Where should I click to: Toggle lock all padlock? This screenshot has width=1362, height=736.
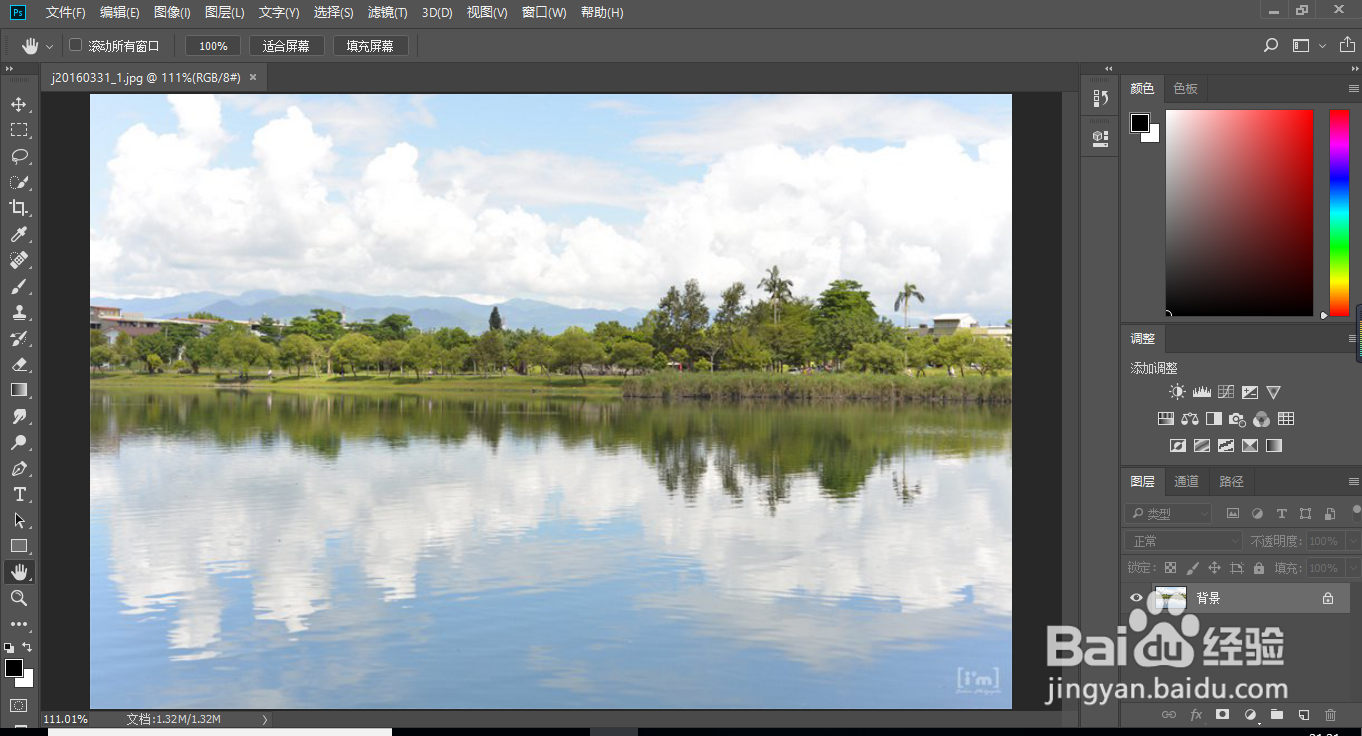1258,568
